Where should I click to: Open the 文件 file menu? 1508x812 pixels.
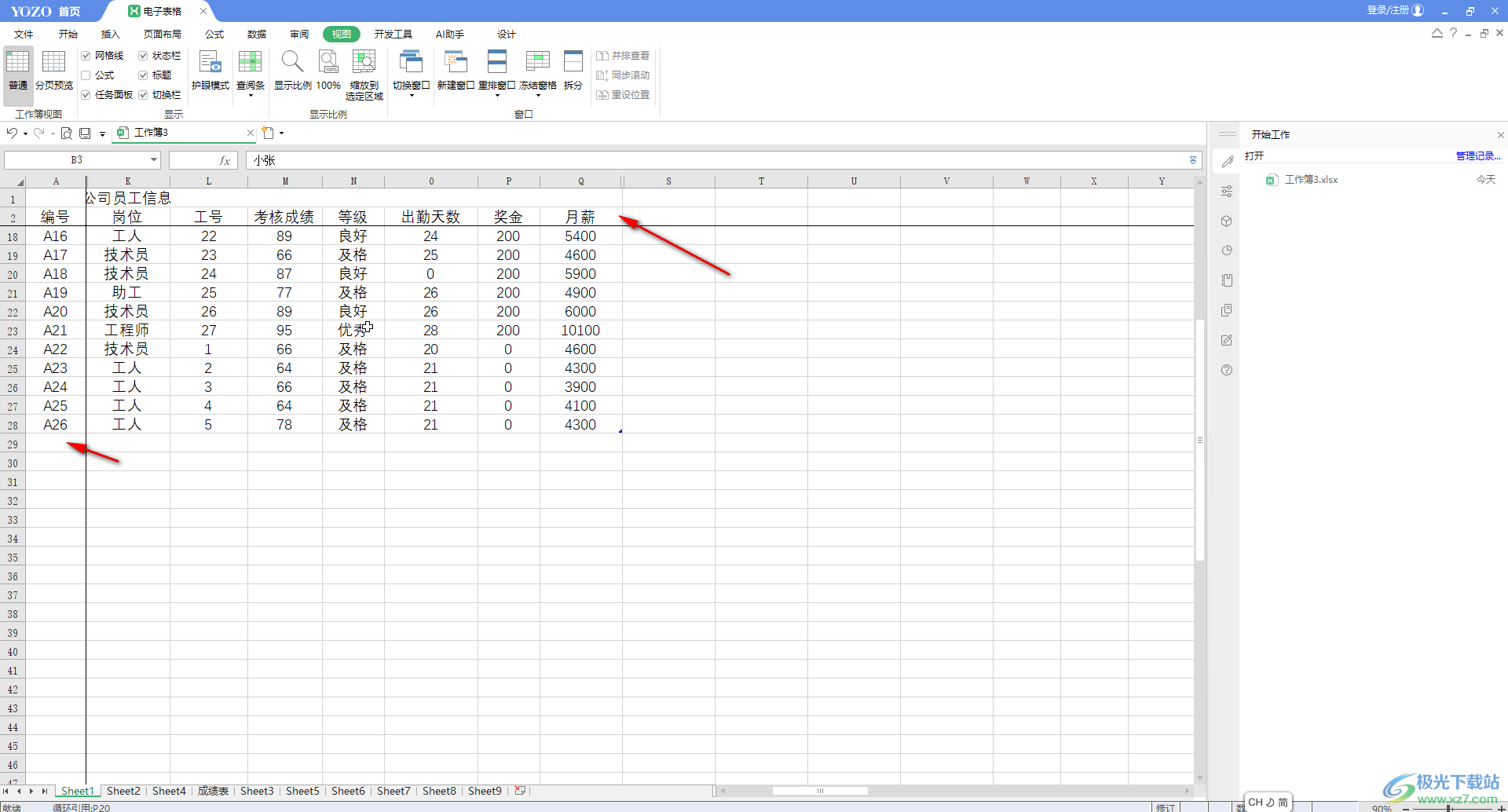24,35
